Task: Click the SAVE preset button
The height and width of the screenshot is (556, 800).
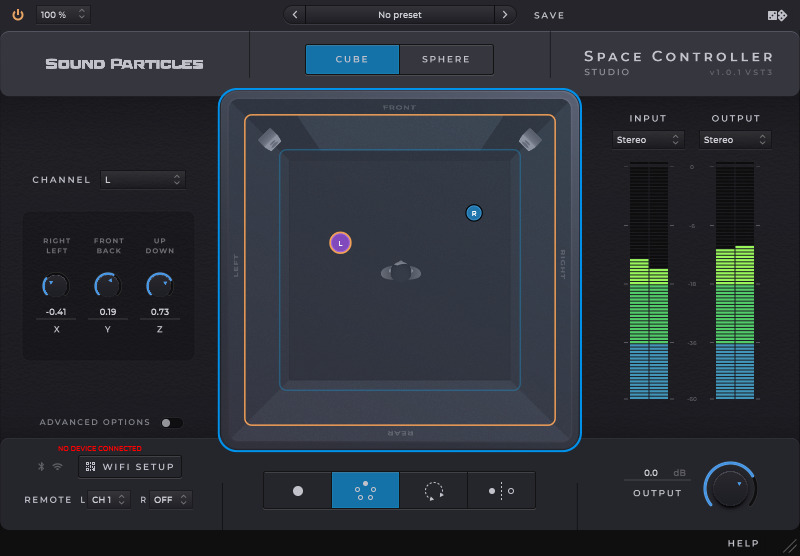Action: 549,15
